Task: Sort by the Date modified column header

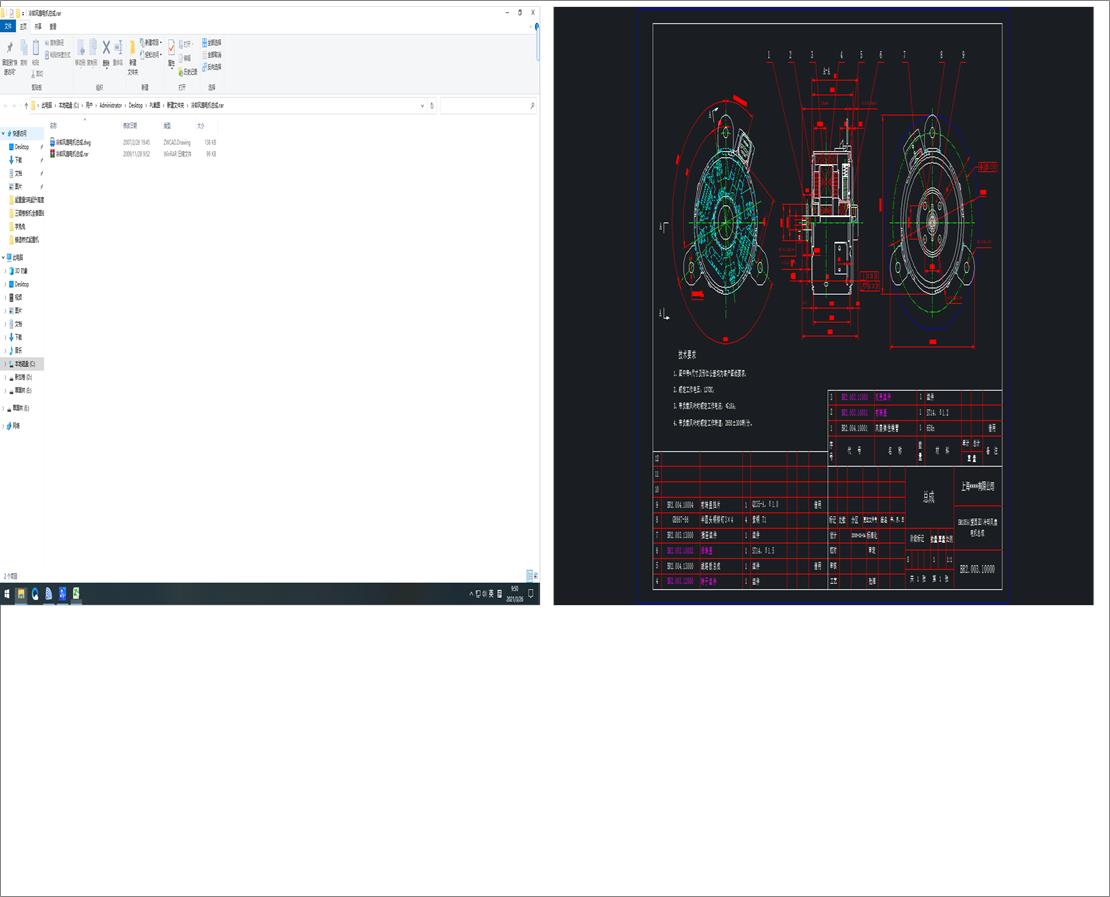Action: (x=130, y=126)
